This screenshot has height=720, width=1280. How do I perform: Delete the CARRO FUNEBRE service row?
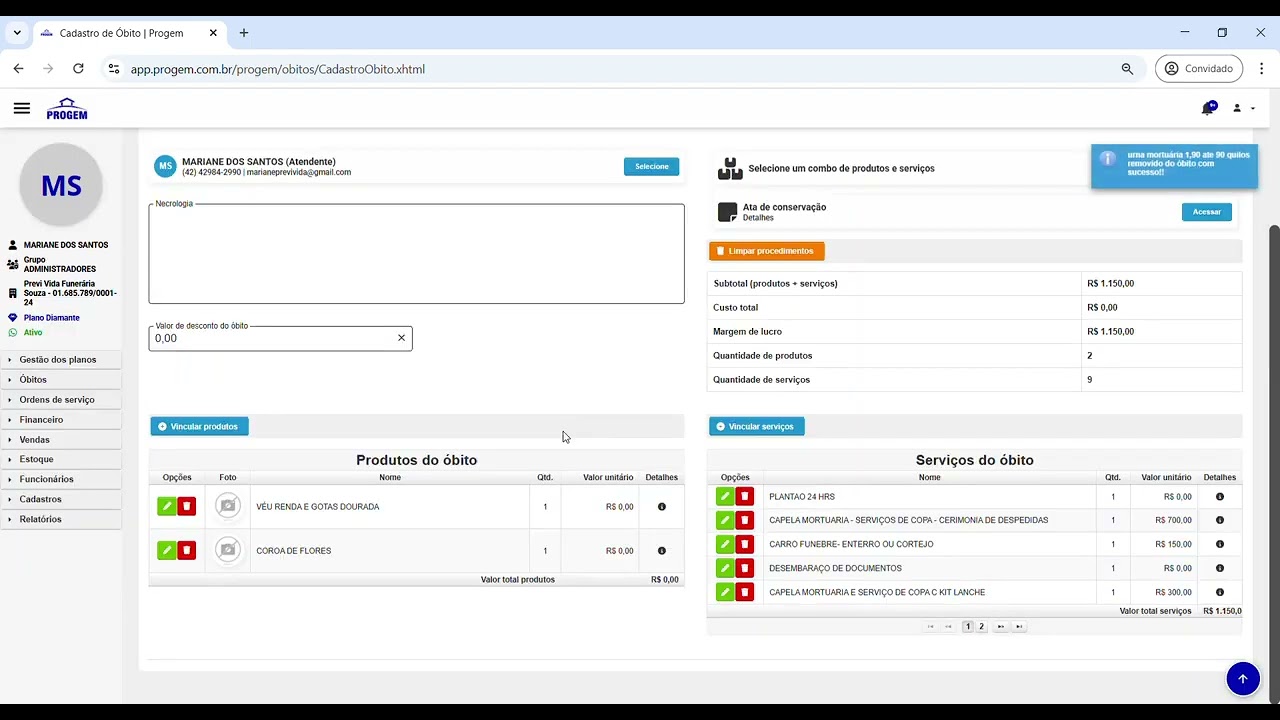pyautogui.click(x=744, y=544)
